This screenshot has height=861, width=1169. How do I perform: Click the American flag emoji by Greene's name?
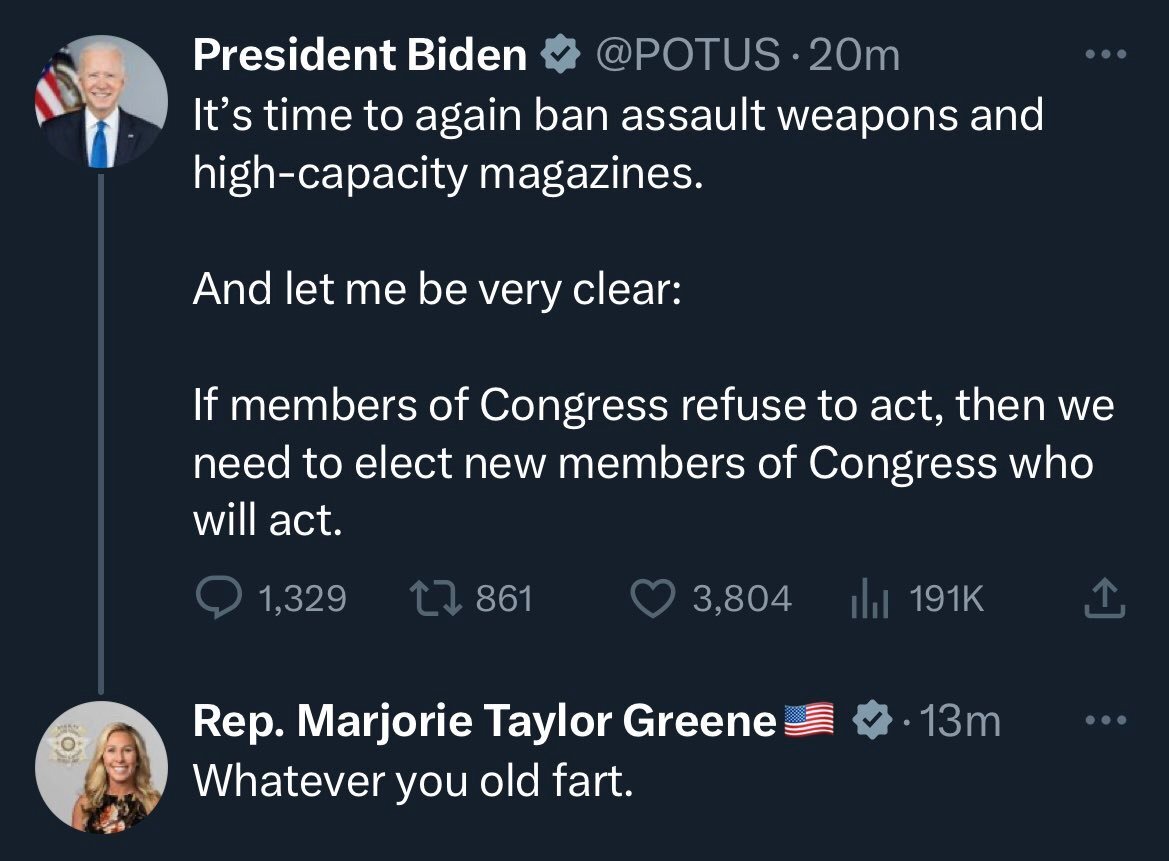809,719
